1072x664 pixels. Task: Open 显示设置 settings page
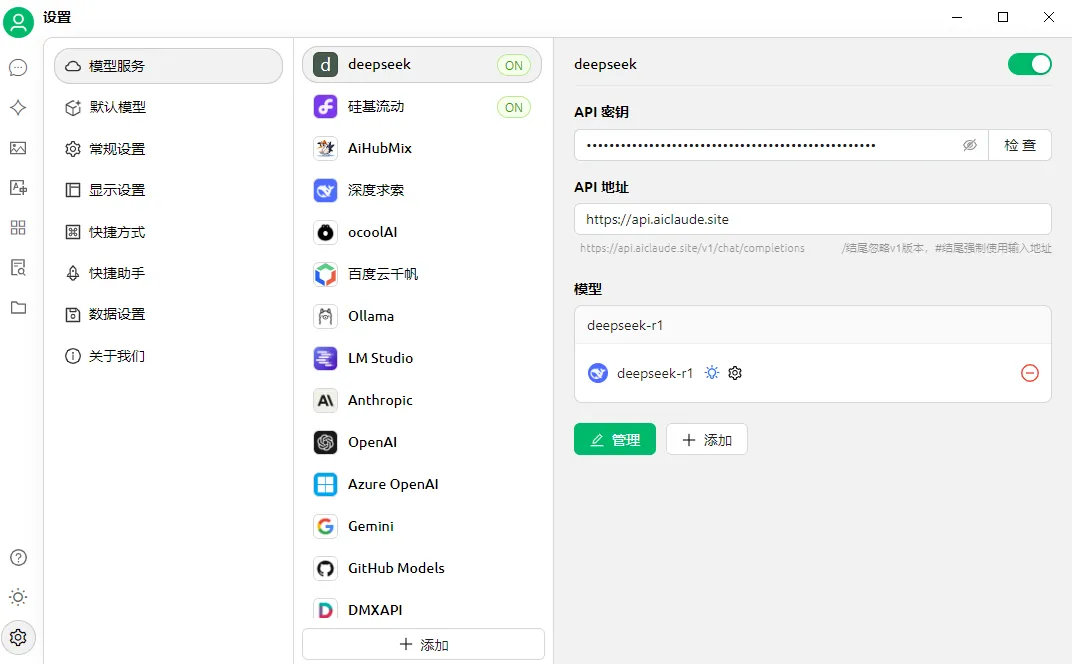(117, 190)
